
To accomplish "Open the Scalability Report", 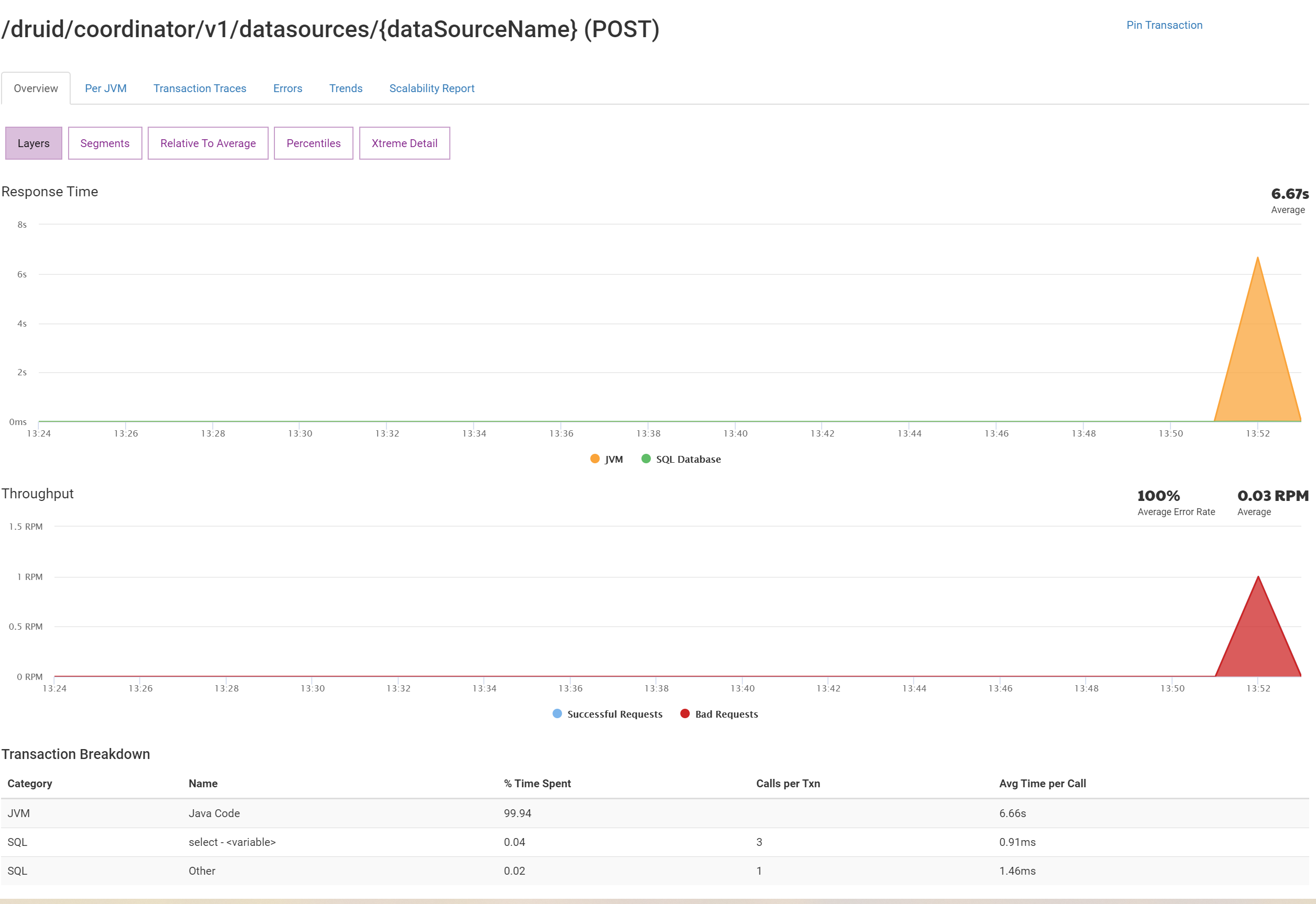I will tap(431, 88).
